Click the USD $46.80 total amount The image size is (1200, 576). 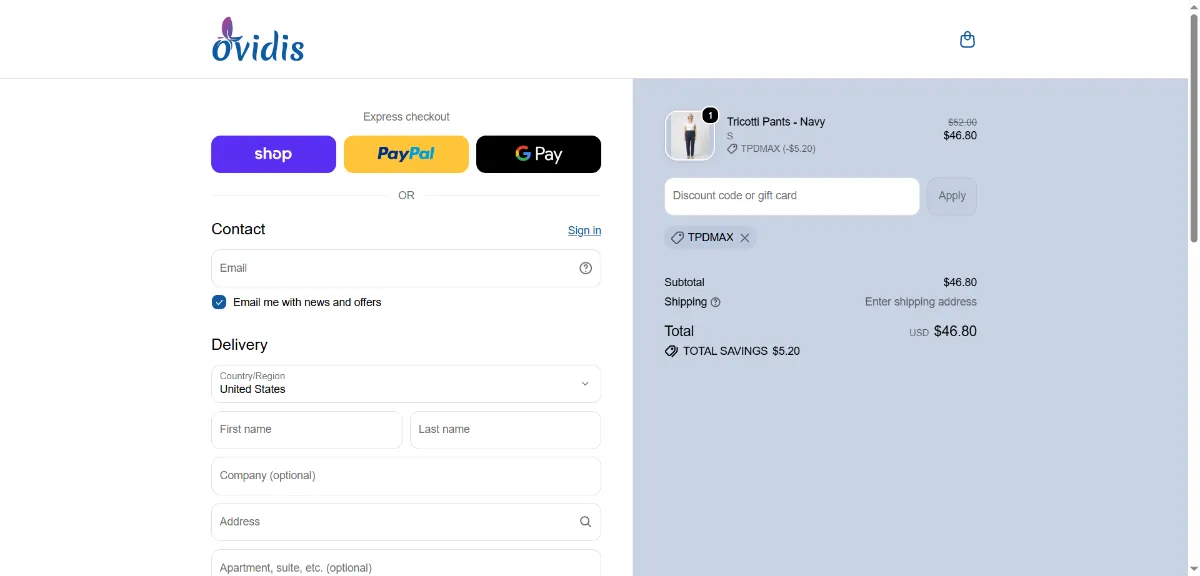943,331
